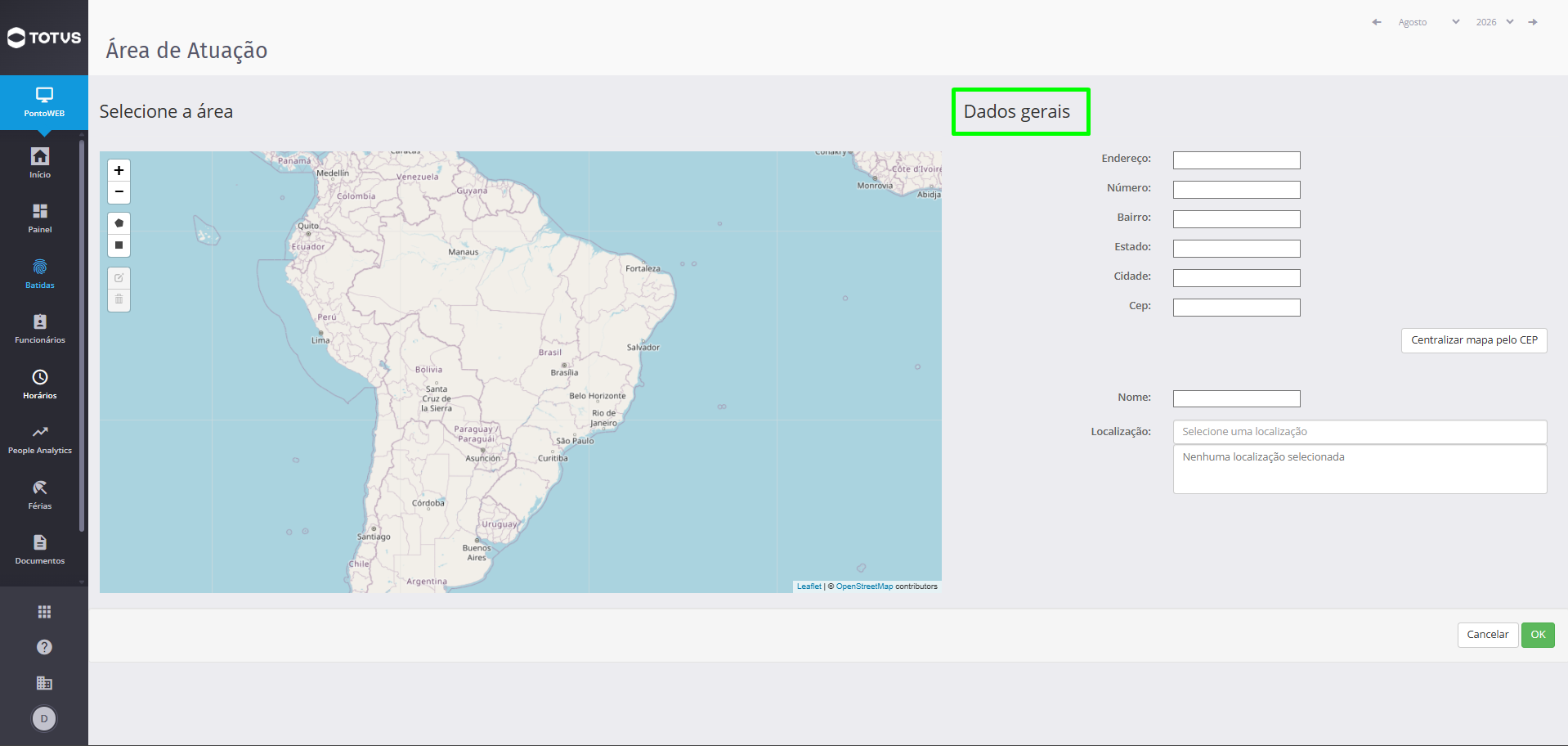Open the Funcionários section

point(40,328)
